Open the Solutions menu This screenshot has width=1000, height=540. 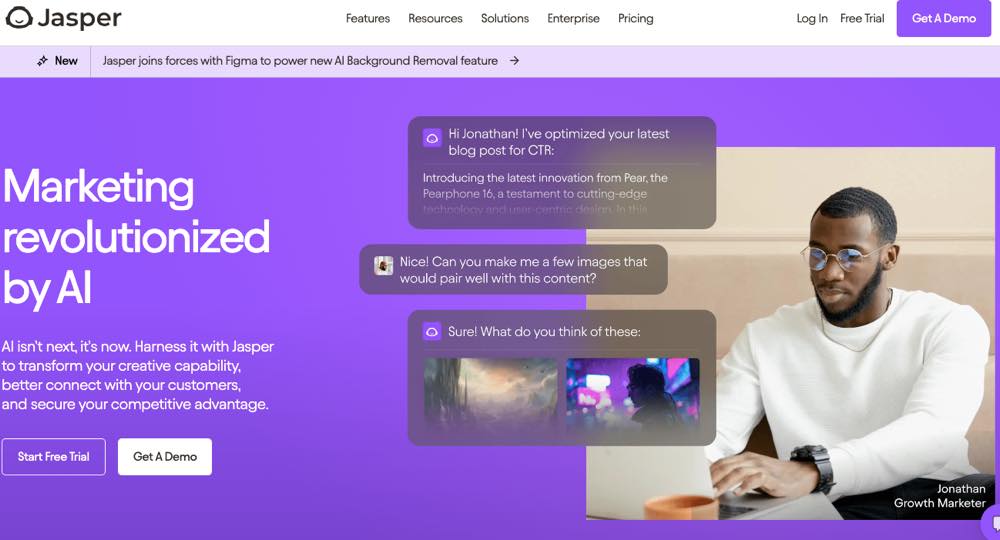(504, 18)
